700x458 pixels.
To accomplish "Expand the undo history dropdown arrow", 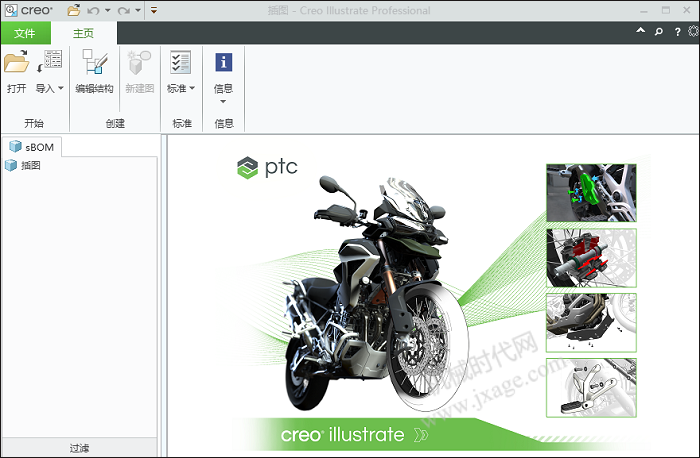I will pos(108,10).
